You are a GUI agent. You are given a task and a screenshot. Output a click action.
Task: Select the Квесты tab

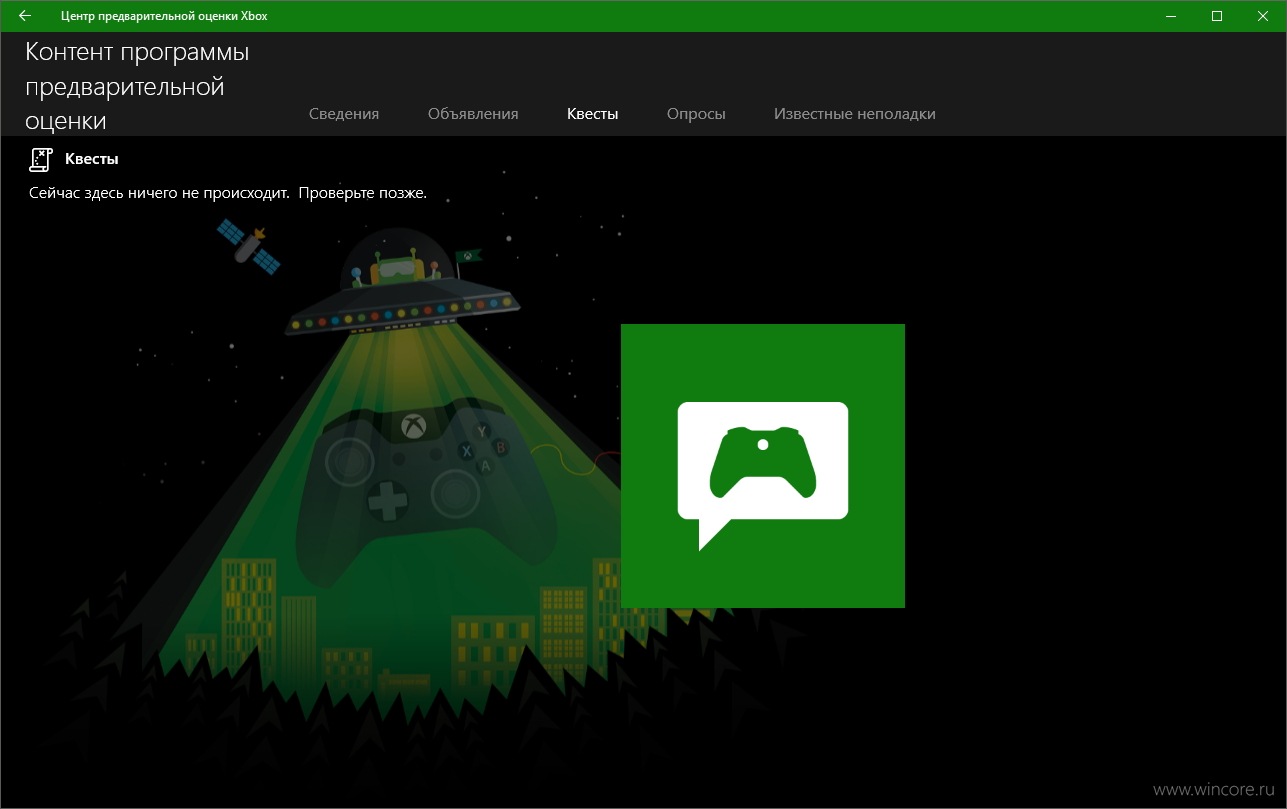coord(592,114)
